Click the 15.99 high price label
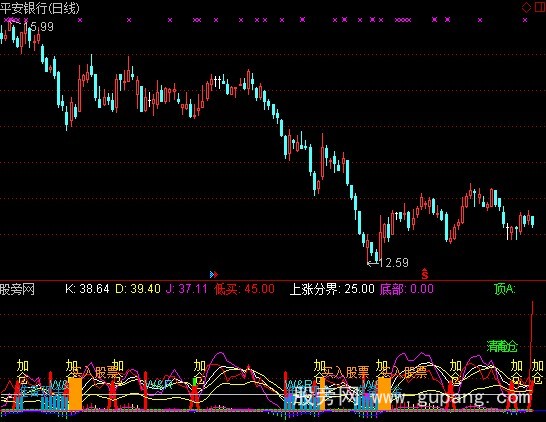The height and width of the screenshot is (422, 546). click(38, 27)
